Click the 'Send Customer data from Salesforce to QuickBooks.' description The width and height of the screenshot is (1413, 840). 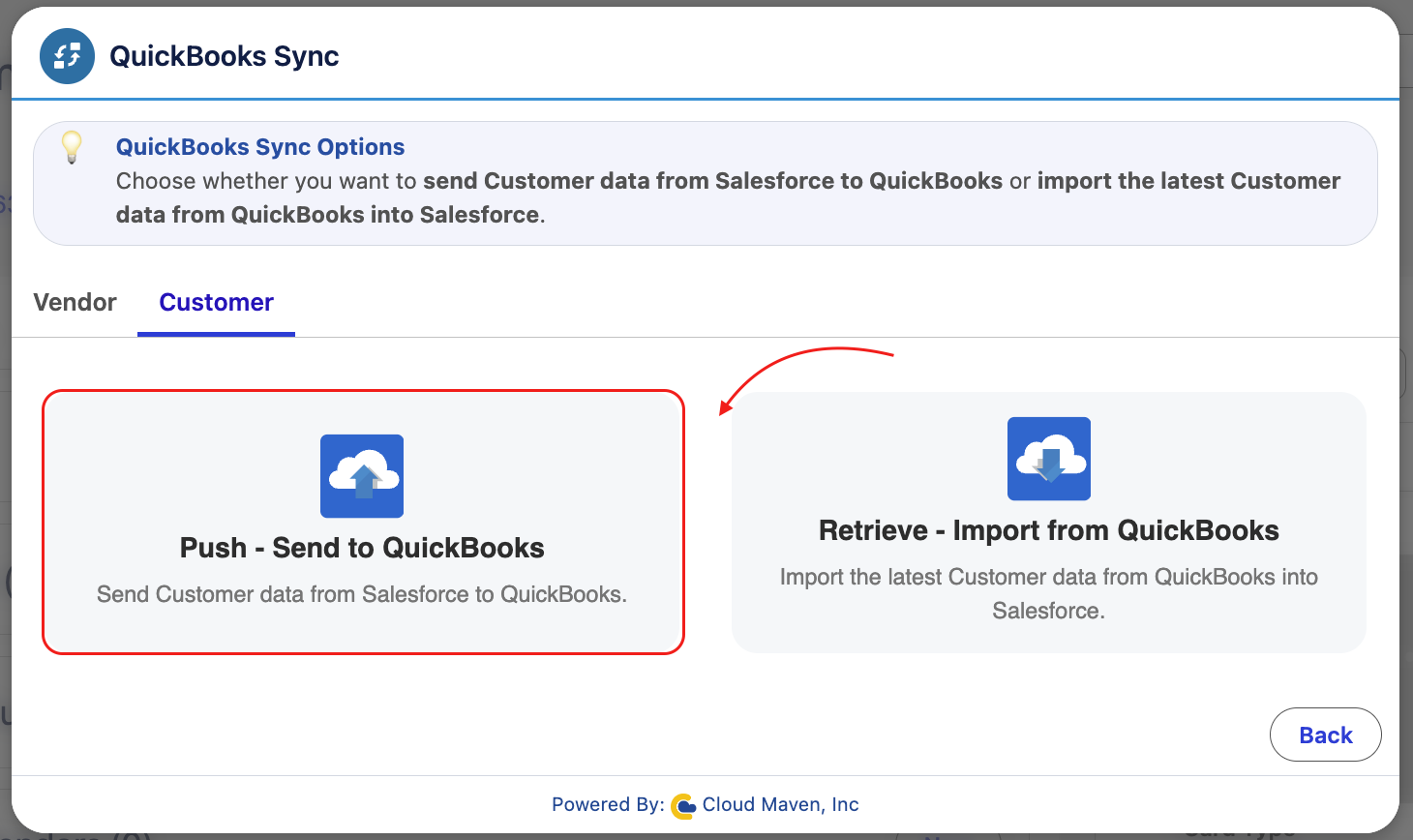(362, 594)
